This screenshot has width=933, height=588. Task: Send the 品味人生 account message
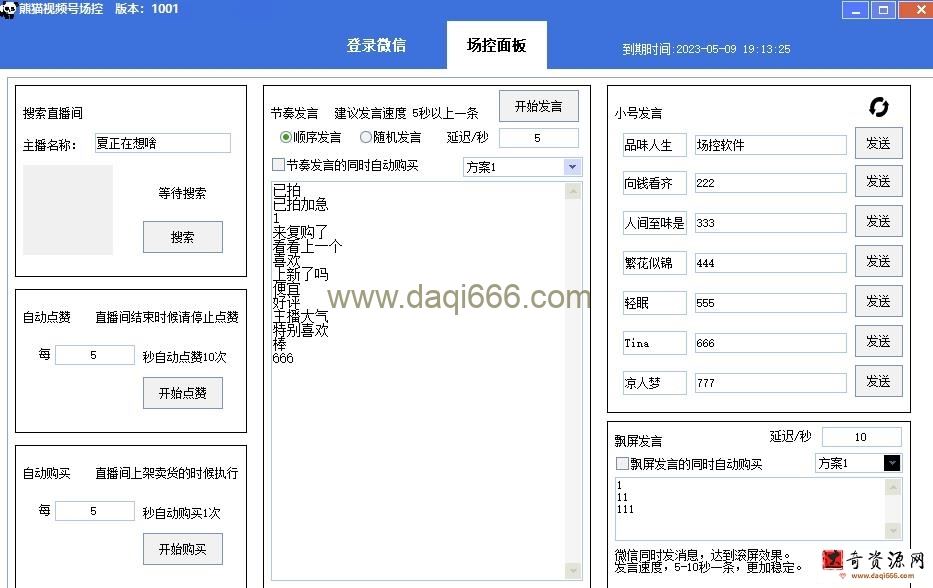[878, 143]
